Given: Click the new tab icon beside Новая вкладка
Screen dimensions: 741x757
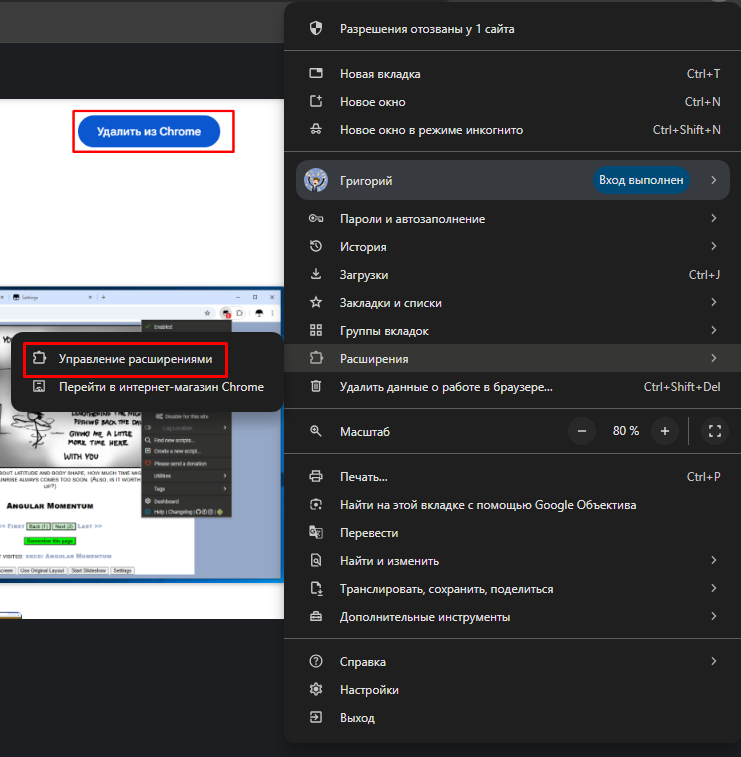Looking at the screenshot, I should [x=316, y=73].
